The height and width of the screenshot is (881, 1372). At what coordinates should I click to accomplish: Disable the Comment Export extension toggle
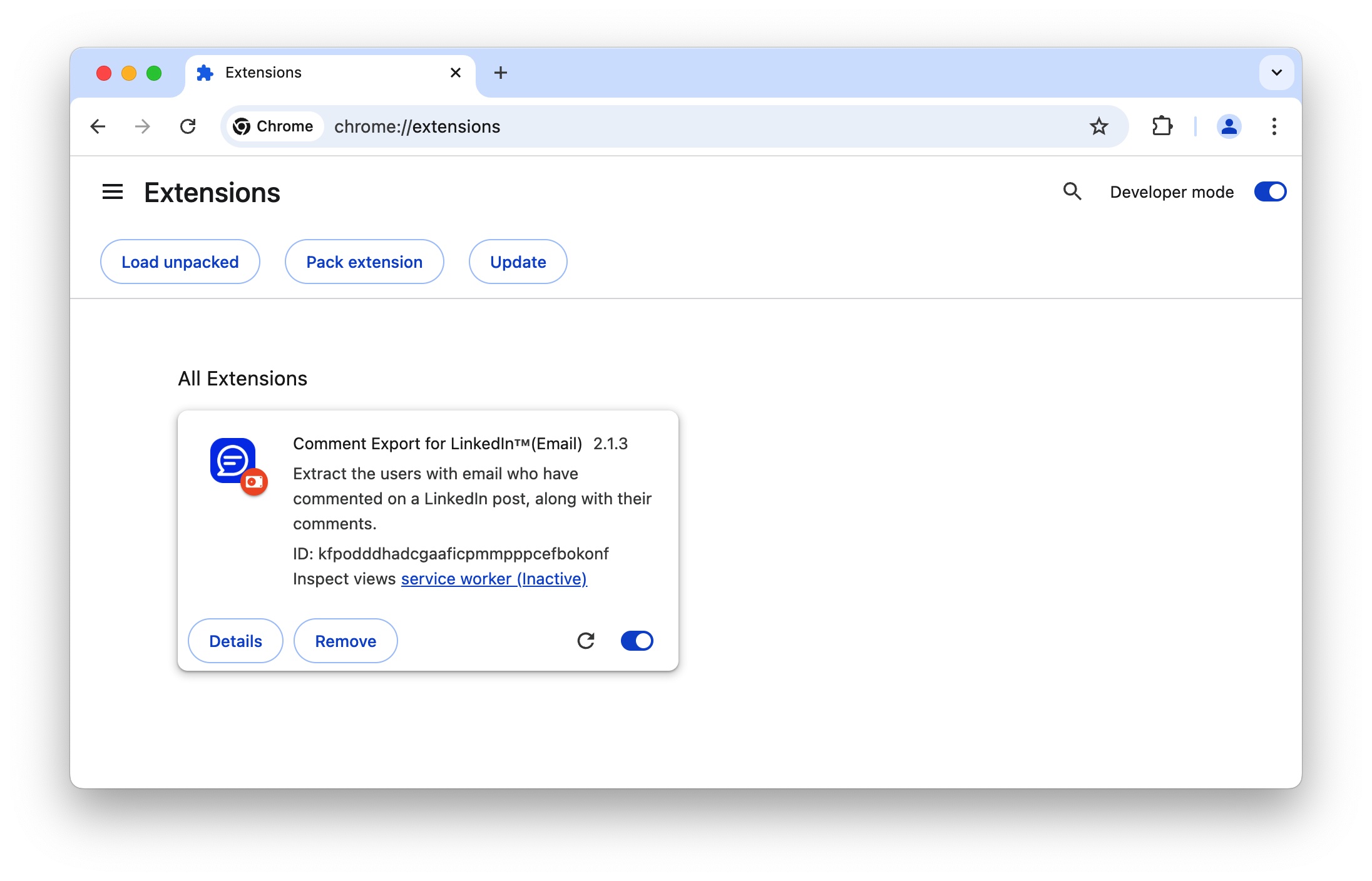point(637,641)
